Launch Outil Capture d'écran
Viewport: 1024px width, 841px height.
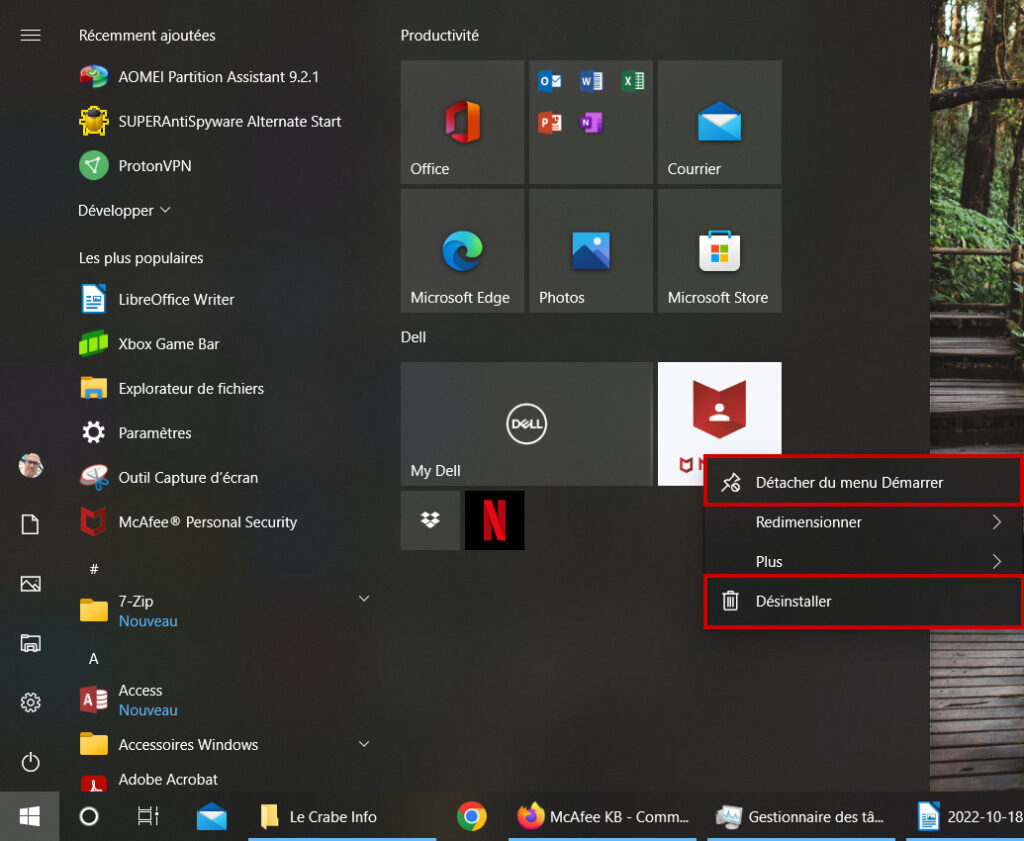click(169, 477)
